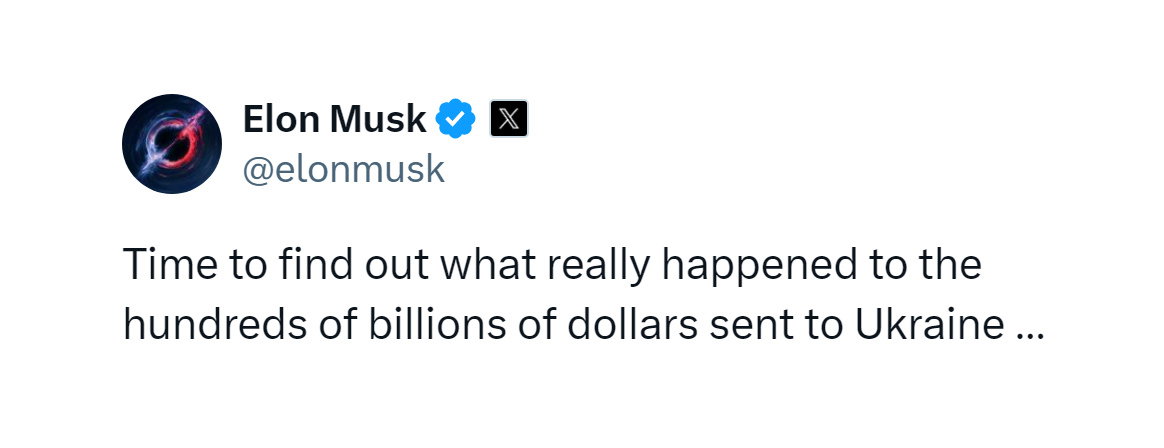Viewport: 1164px width, 448px height.
Task: Open the Elon Musk display name link
Action: (x=334, y=120)
